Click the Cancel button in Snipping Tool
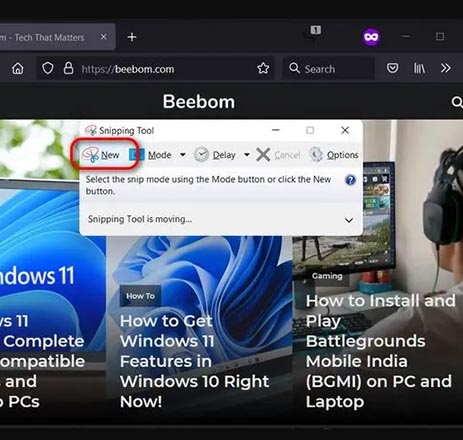Screen dimensions: 463x440 (x=278, y=155)
